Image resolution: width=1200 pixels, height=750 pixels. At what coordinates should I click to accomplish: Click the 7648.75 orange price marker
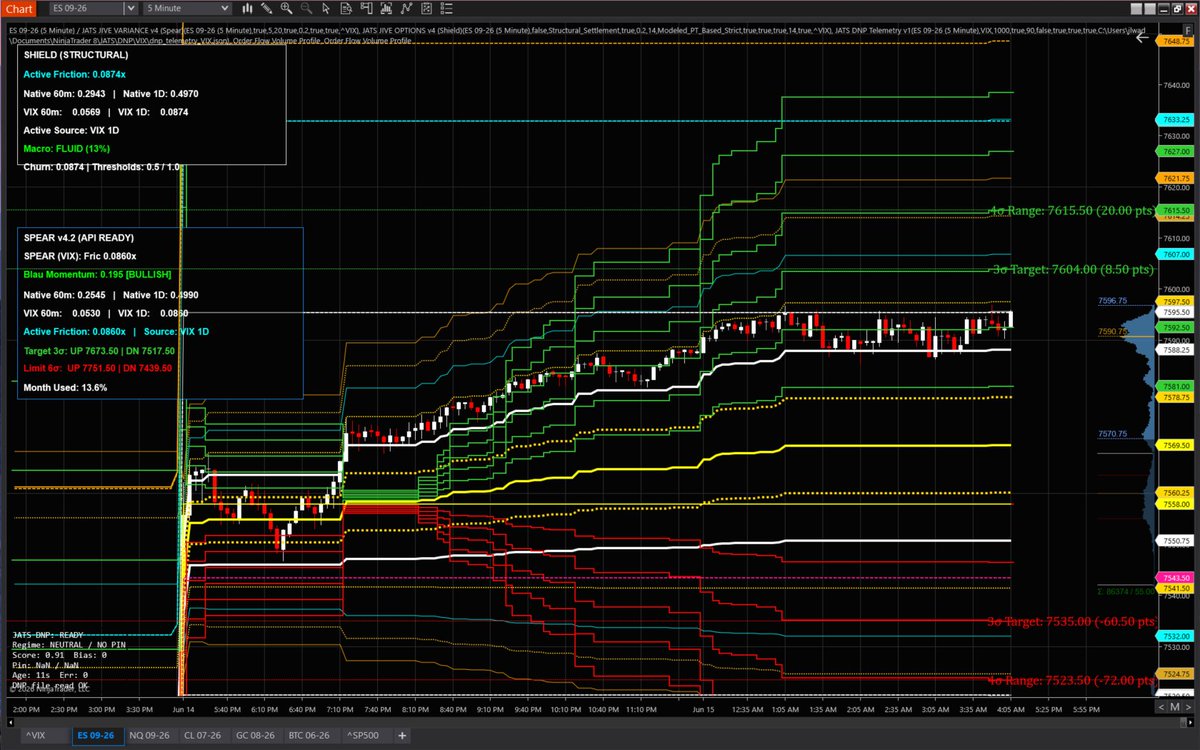click(x=1175, y=41)
